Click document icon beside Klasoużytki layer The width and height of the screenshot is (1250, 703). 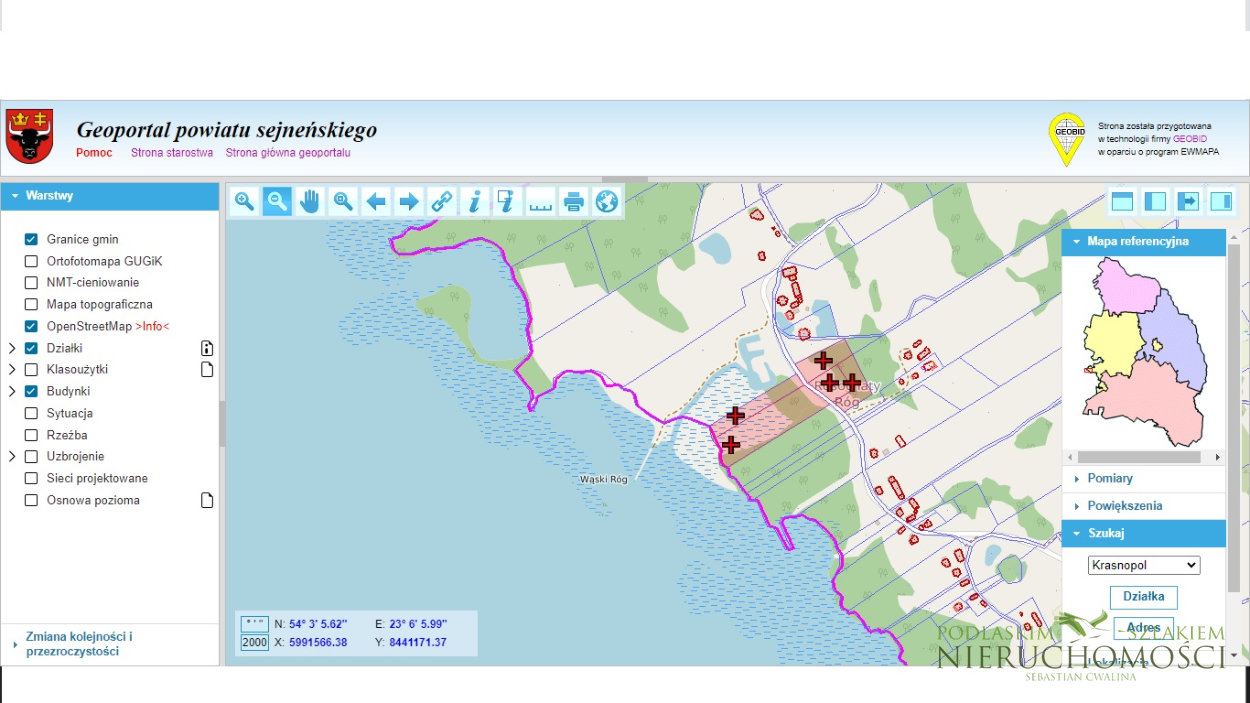point(207,370)
